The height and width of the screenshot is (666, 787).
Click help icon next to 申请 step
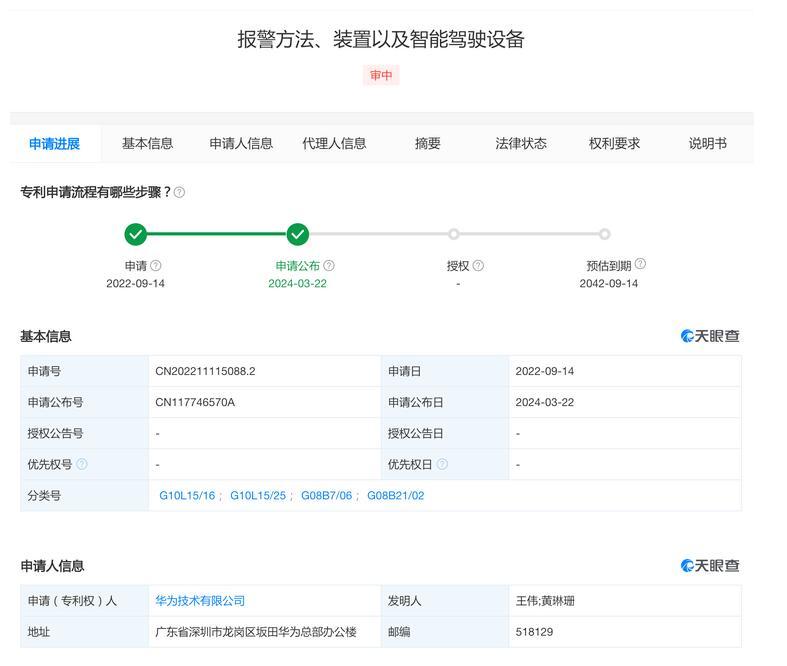pos(156,265)
